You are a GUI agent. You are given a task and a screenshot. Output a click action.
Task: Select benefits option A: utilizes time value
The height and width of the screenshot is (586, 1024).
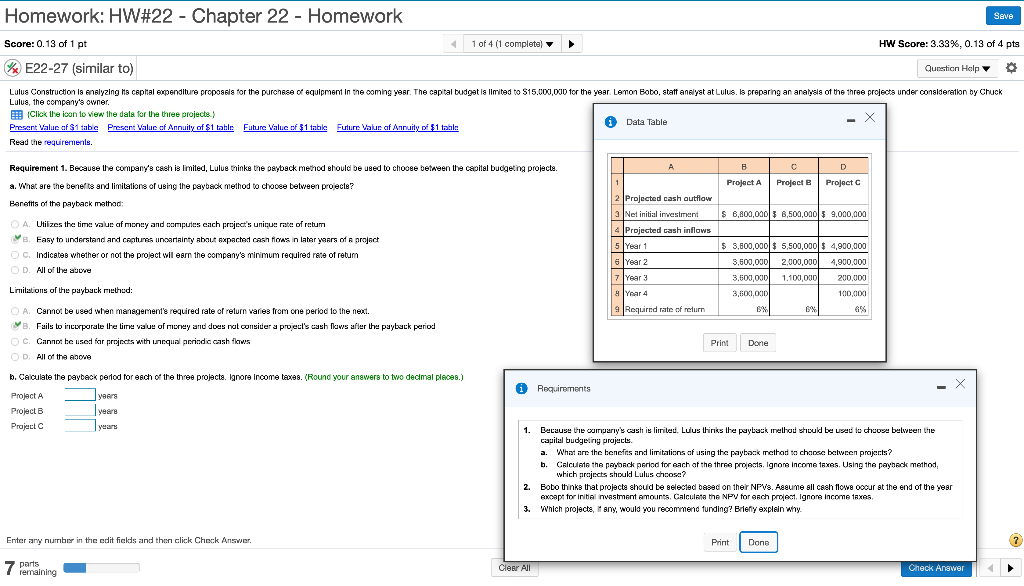15,224
